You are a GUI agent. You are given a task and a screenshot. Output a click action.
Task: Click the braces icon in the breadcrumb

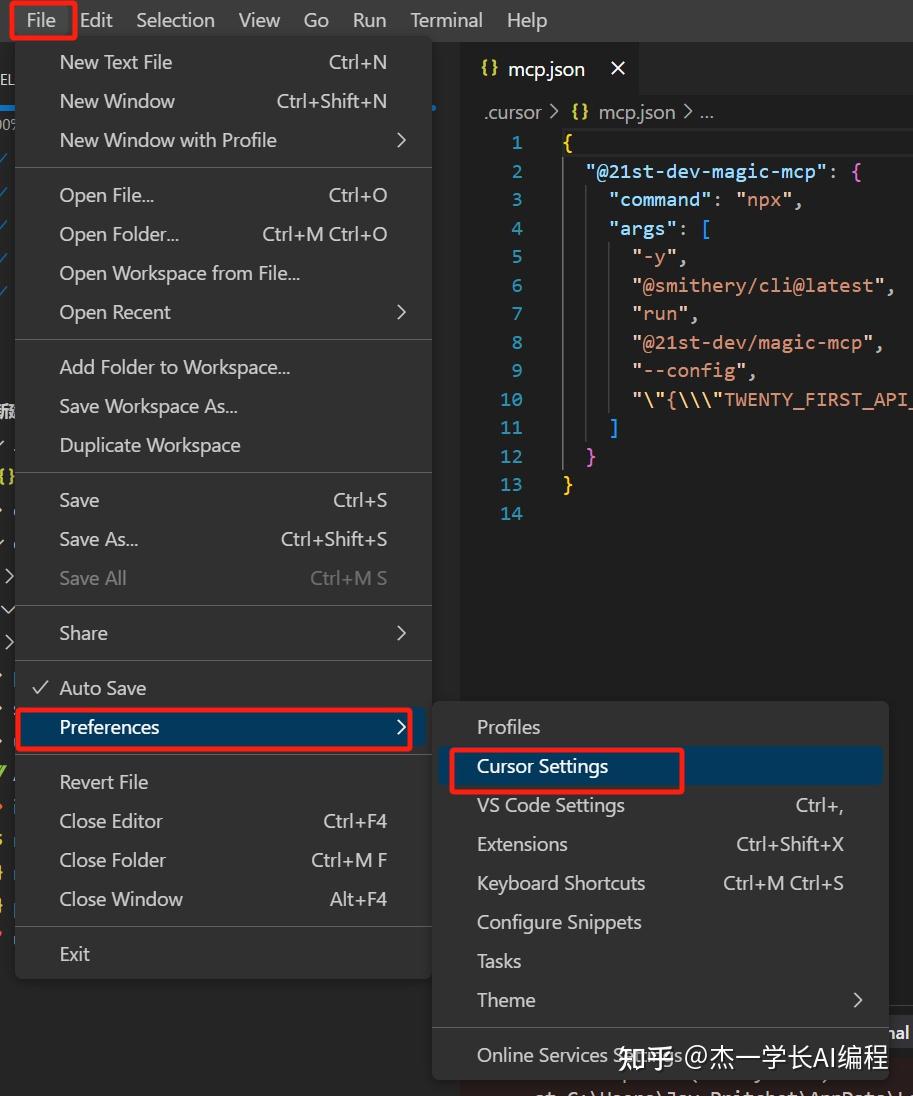579,112
